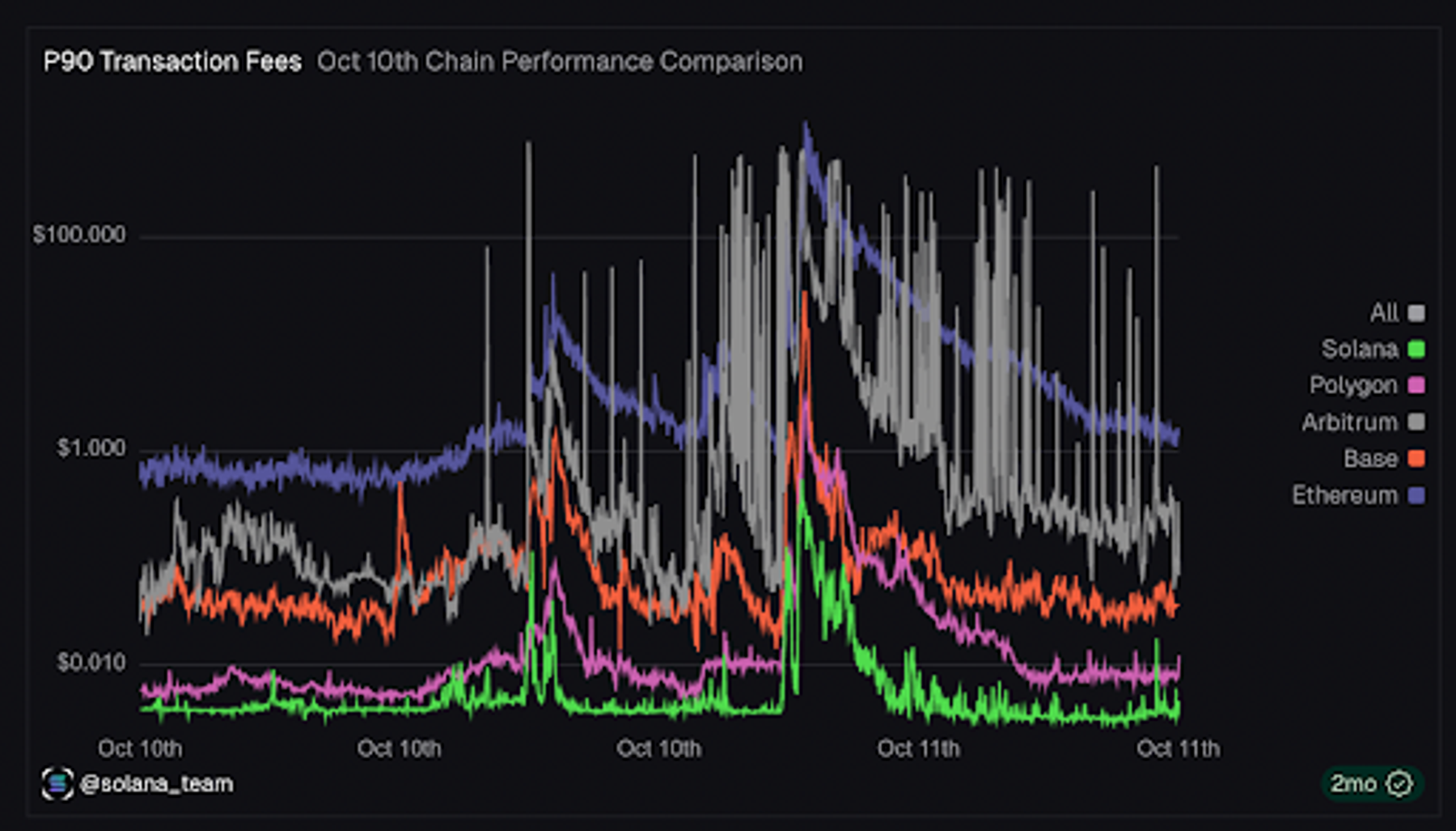Click the $100.000 y-axis label

tap(79, 235)
